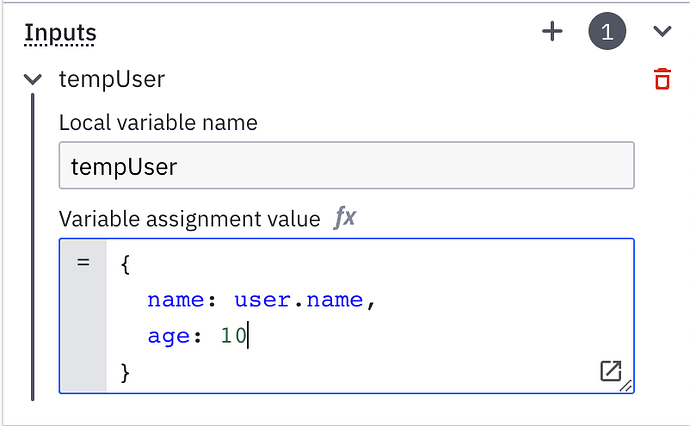The width and height of the screenshot is (690, 426).
Task: Collapse the Inputs section with header chevron
Action: 662,32
